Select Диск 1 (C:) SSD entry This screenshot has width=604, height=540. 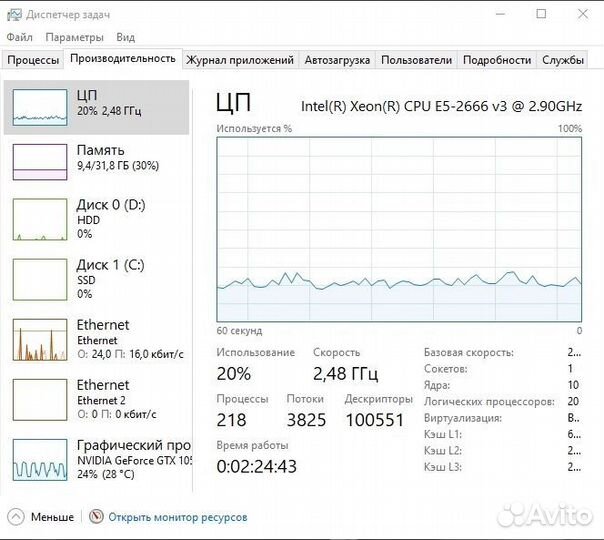pos(96,279)
